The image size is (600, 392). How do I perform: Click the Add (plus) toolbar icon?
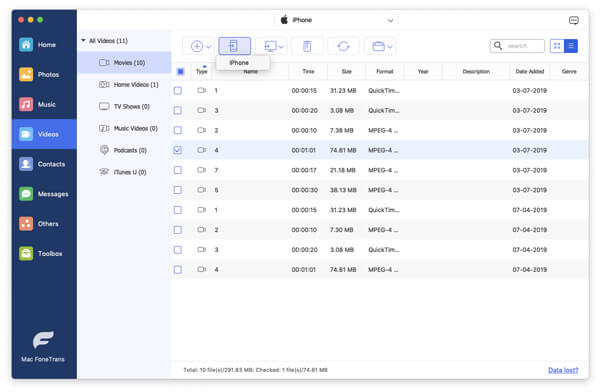(197, 46)
